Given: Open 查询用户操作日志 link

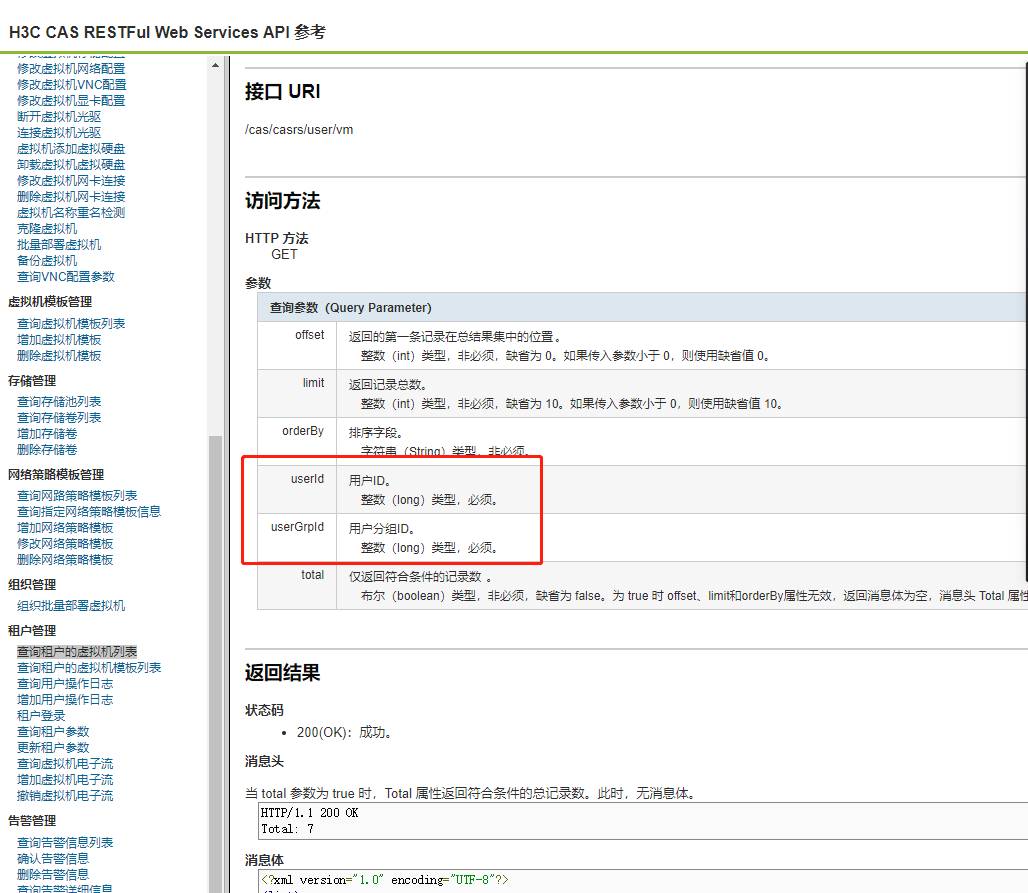Looking at the screenshot, I should point(65,684).
